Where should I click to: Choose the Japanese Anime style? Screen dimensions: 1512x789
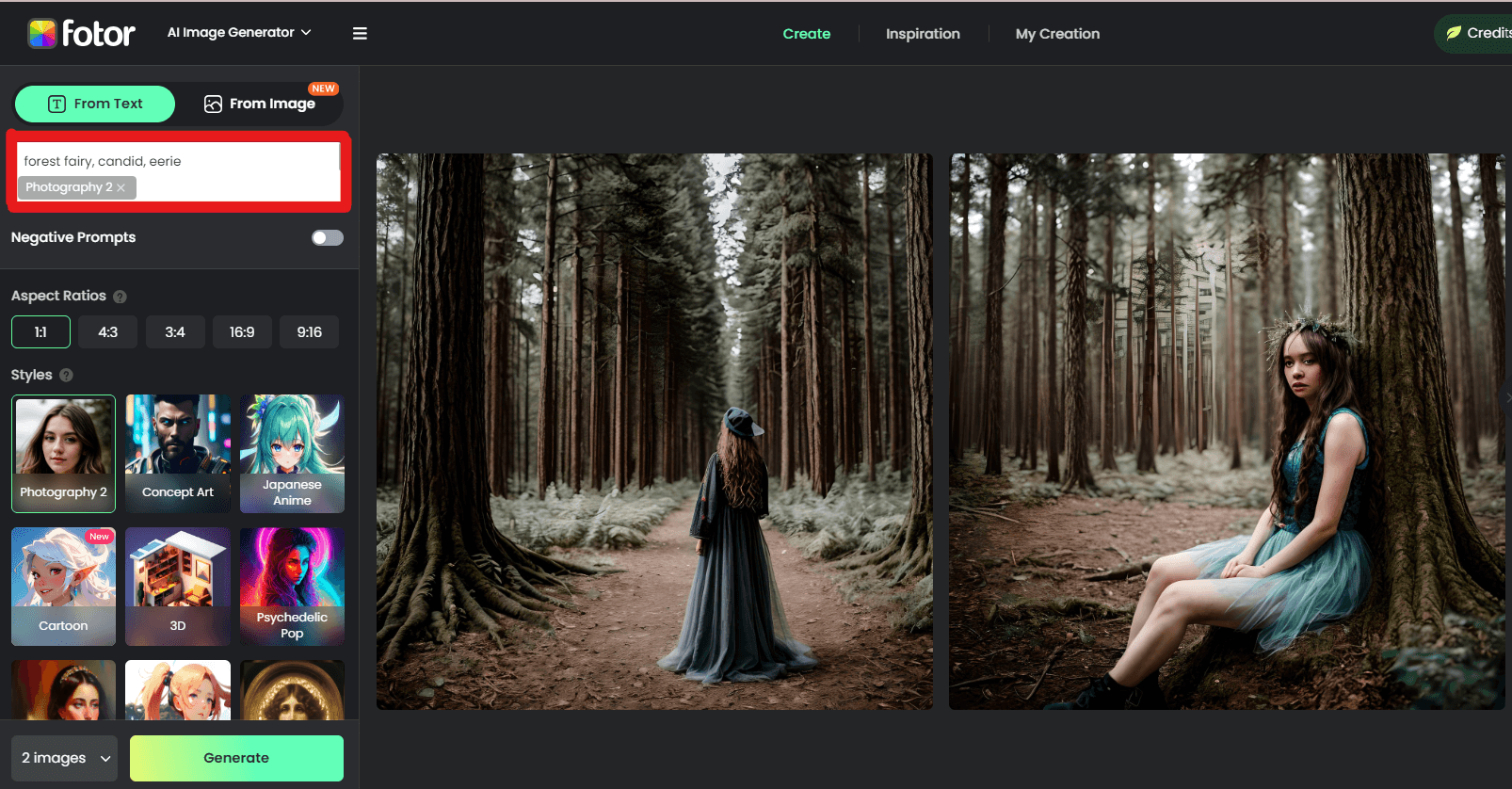292,454
